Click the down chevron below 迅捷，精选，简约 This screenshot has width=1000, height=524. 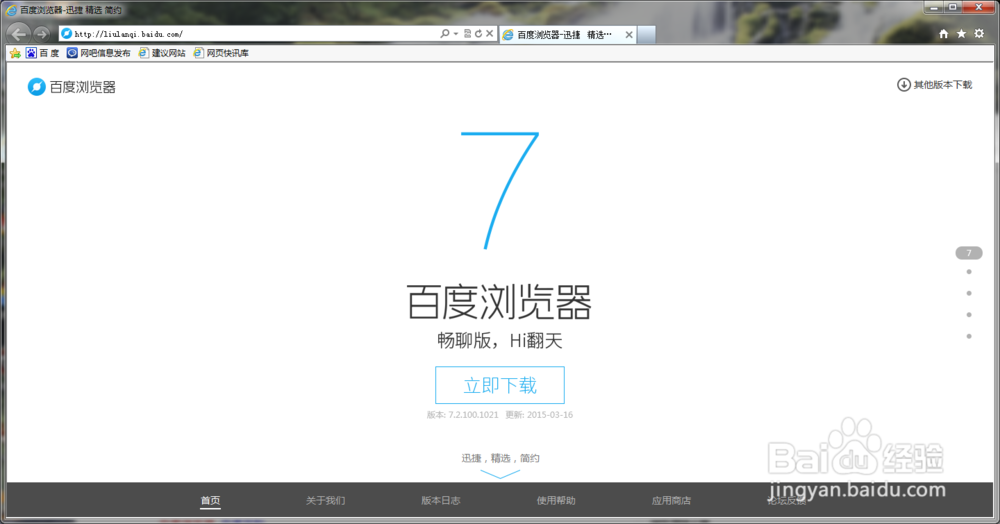pyautogui.click(x=500, y=474)
